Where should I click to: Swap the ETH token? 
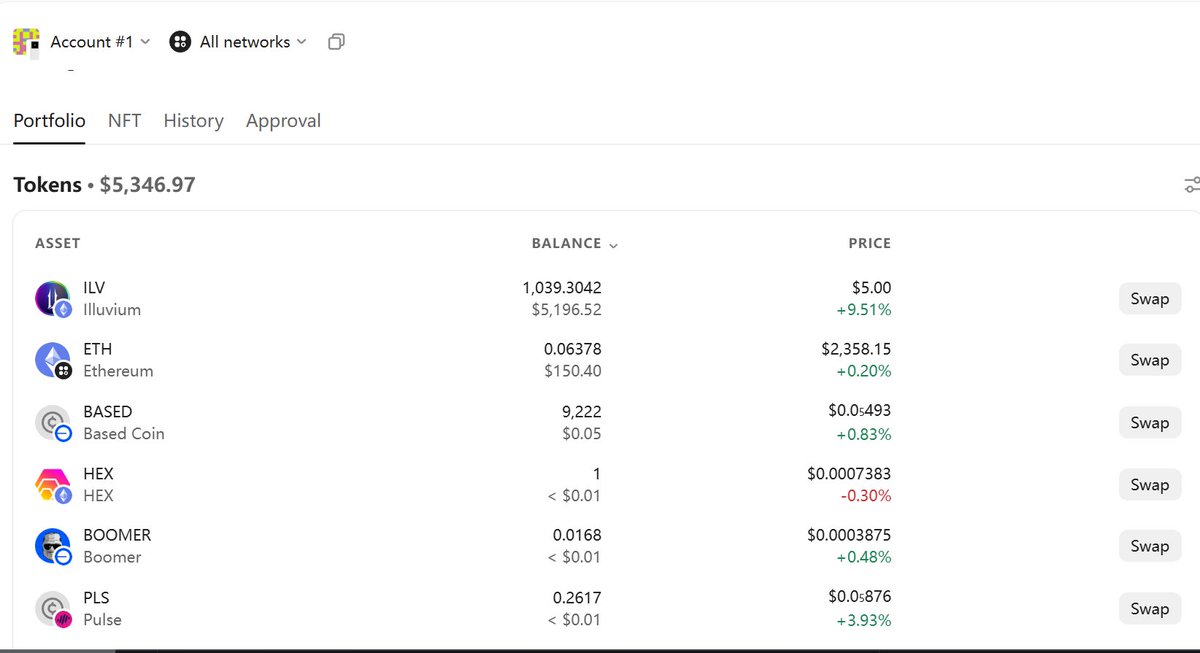(x=1149, y=360)
